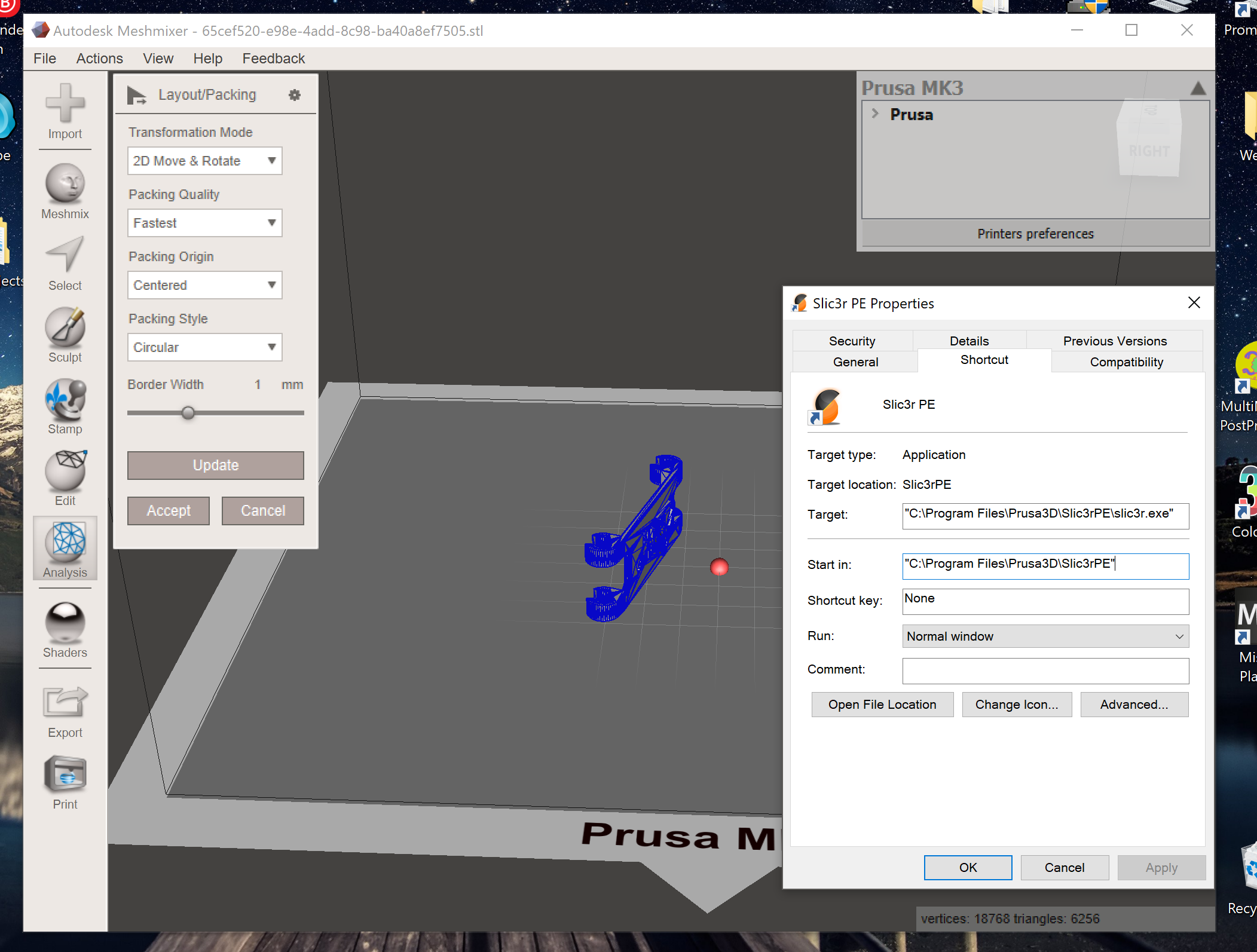The image size is (1257, 952).
Task: Switch to the Compatibility tab
Action: pyautogui.click(x=1126, y=362)
